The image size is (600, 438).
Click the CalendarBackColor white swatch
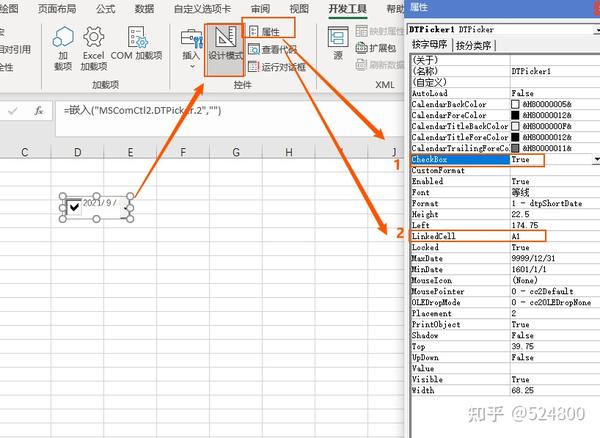point(515,104)
